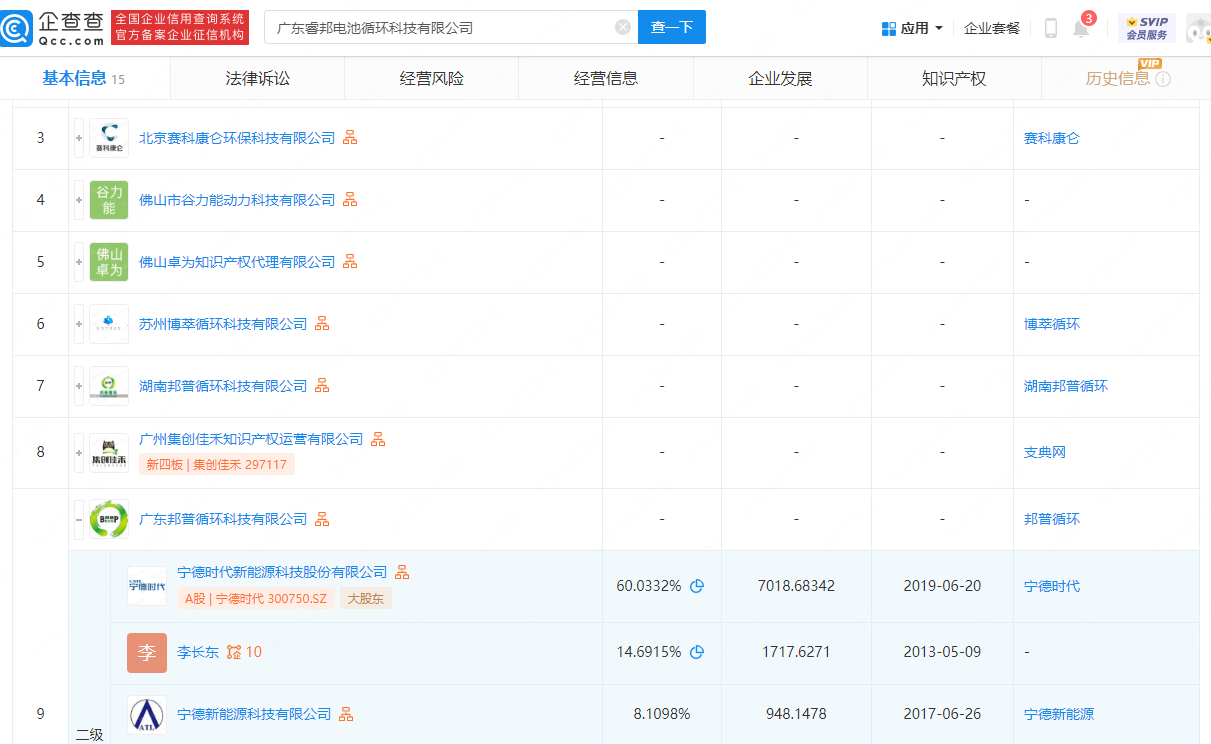
Task: Open equity chart icon beside 北京赛科康仑环保科技有限公司
Action: point(350,138)
